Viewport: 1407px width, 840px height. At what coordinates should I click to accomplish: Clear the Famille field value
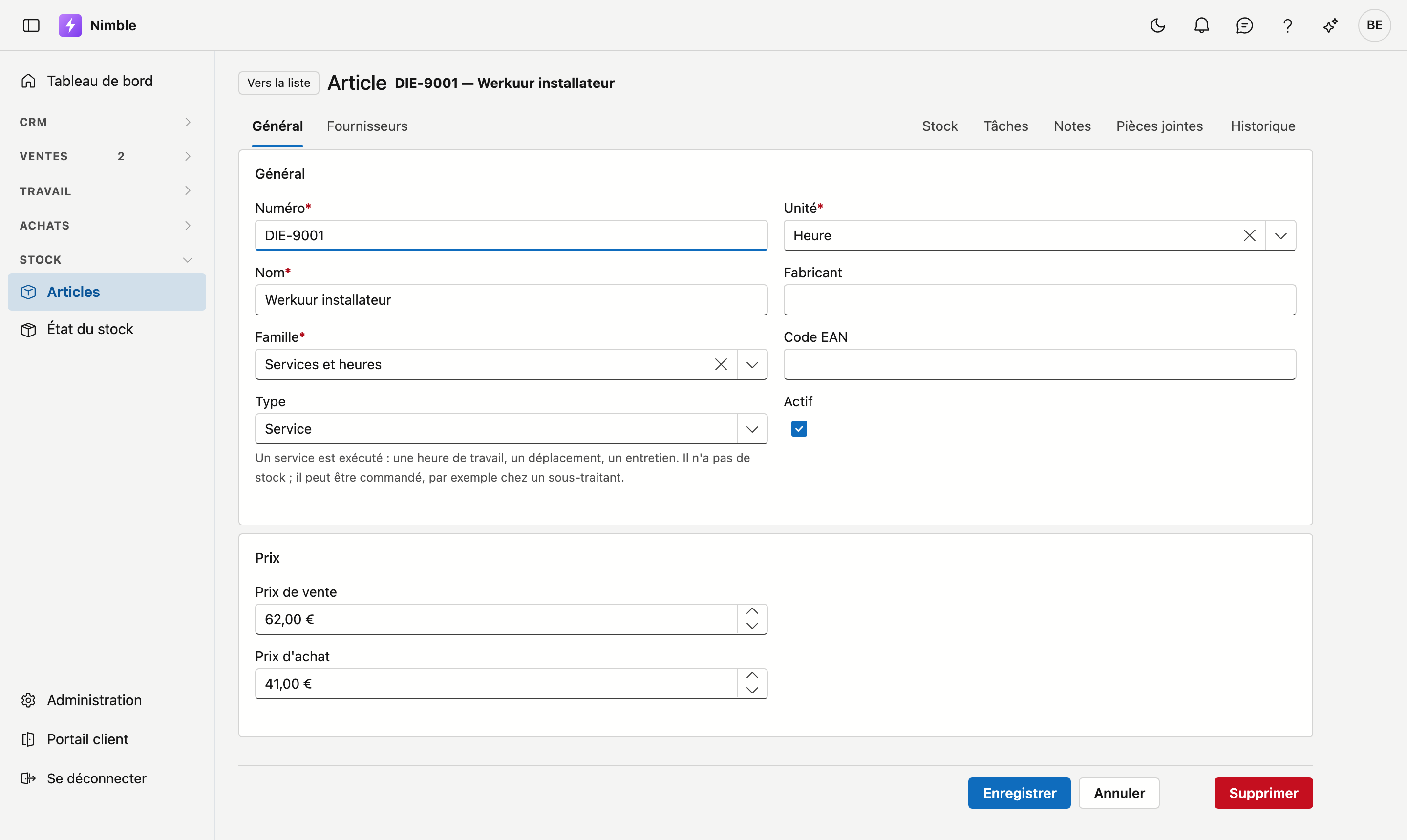(x=721, y=364)
